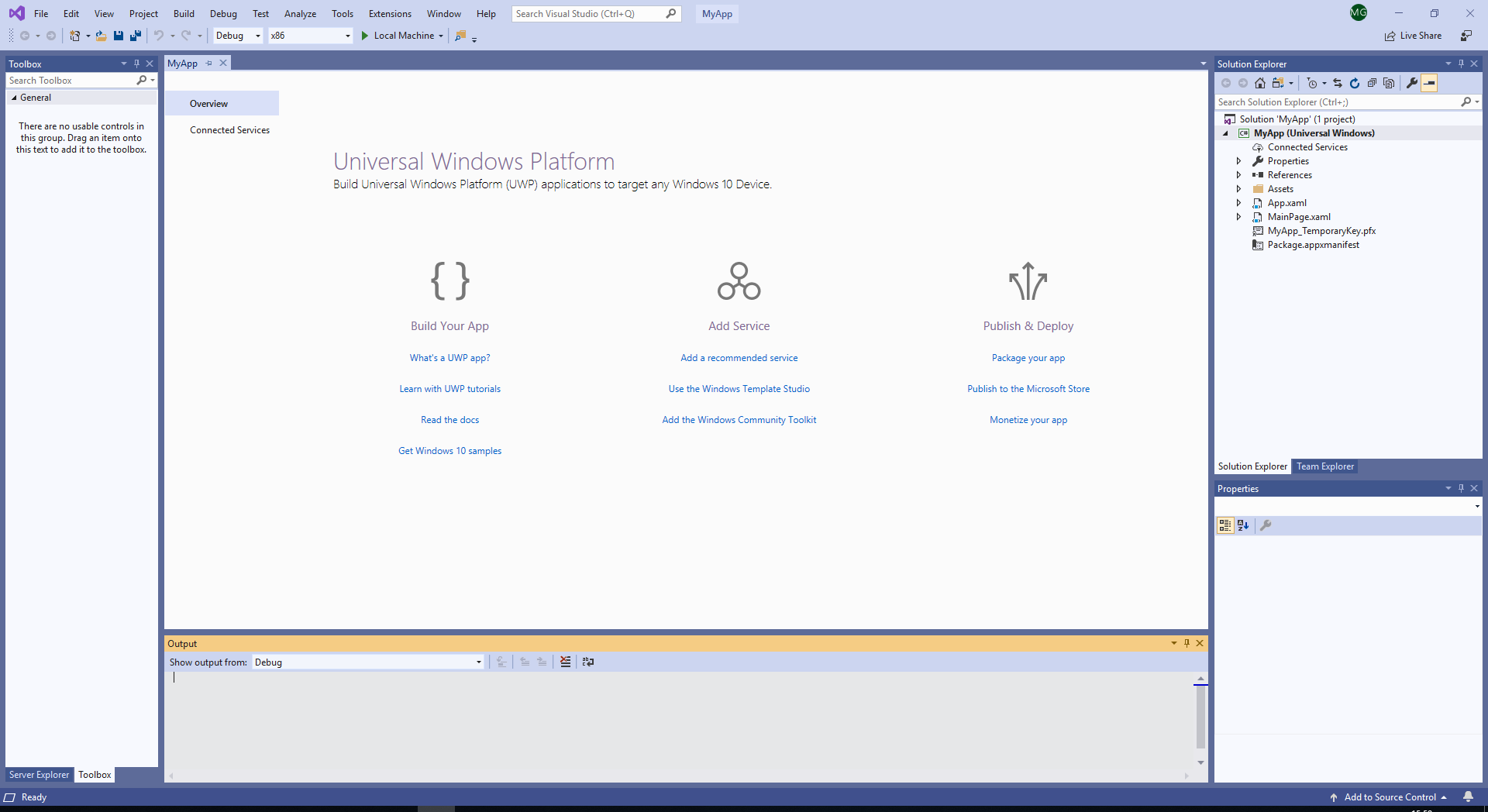Toggle Preview Selected Items in Solution Explorer

click(x=1430, y=83)
